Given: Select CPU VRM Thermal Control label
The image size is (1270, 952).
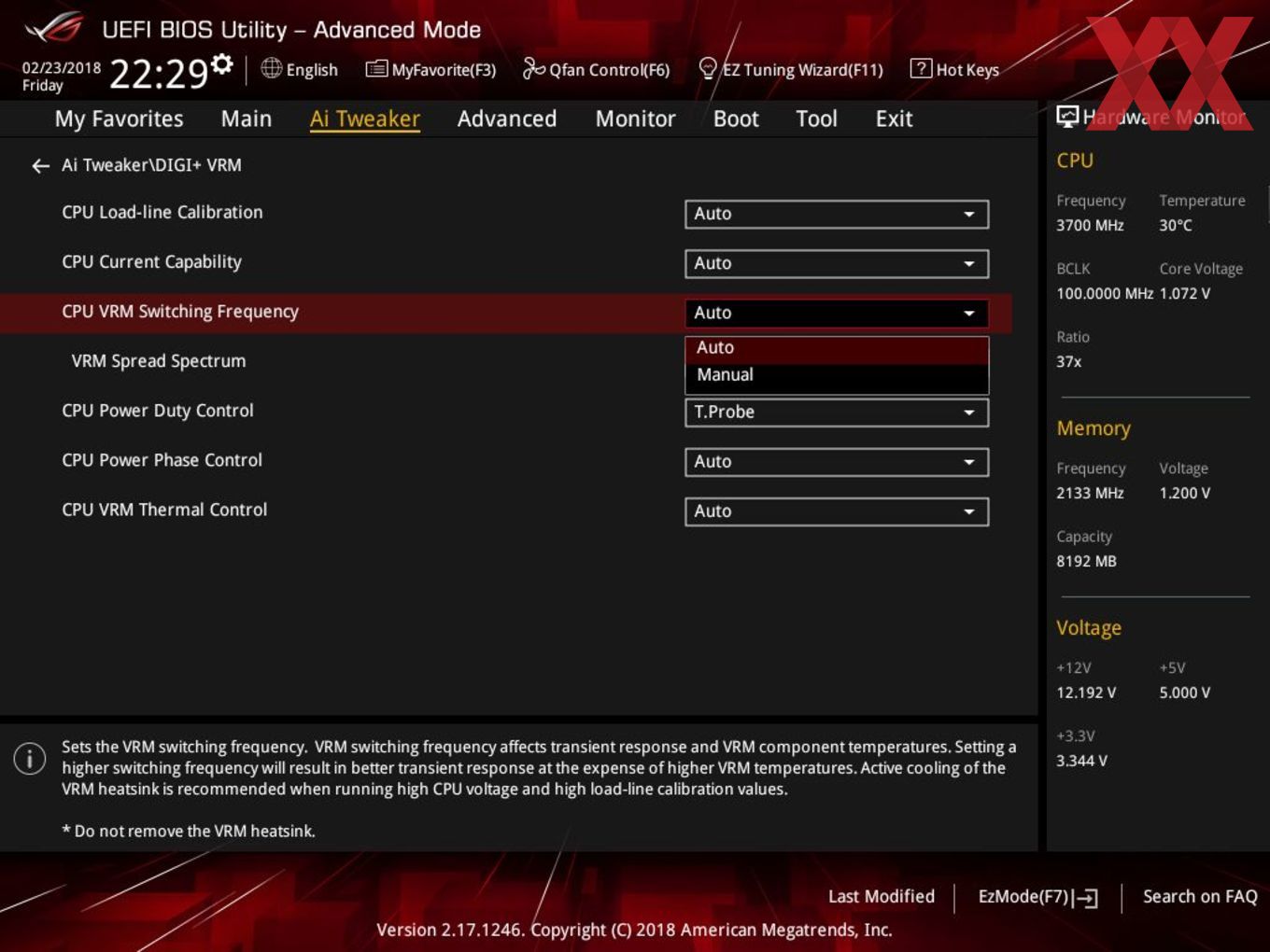Looking at the screenshot, I should pyautogui.click(x=164, y=510).
